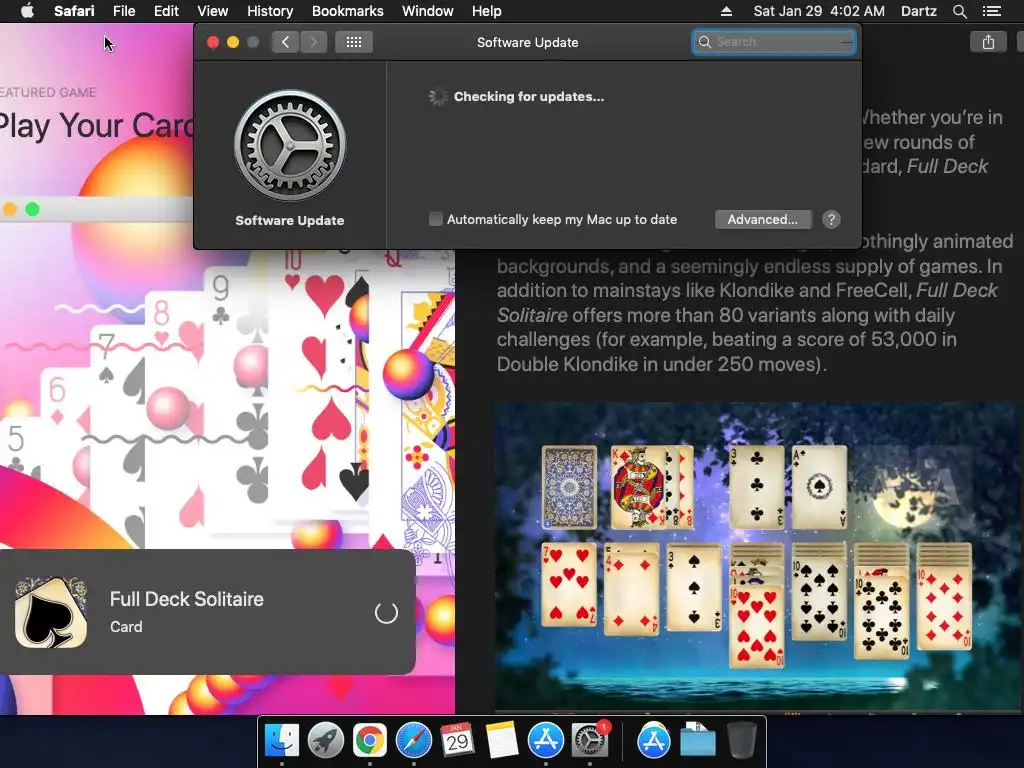The image size is (1024, 768).
Task: Open the Trash in the Dock
Action: pos(741,741)
